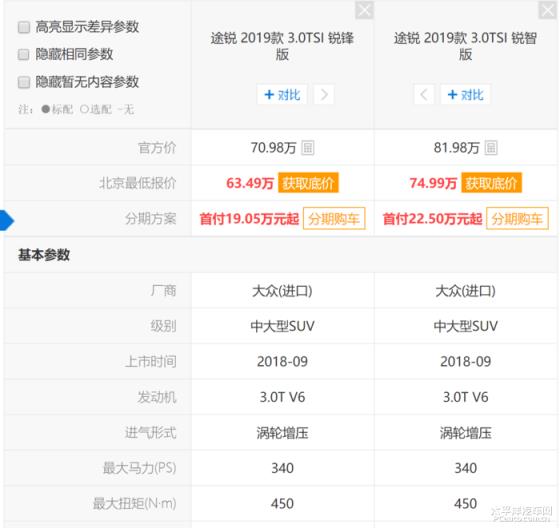Select 450 torque in the 锐智版 column
The height and width of the screenshot is (528, 560).
click(465, 504)
